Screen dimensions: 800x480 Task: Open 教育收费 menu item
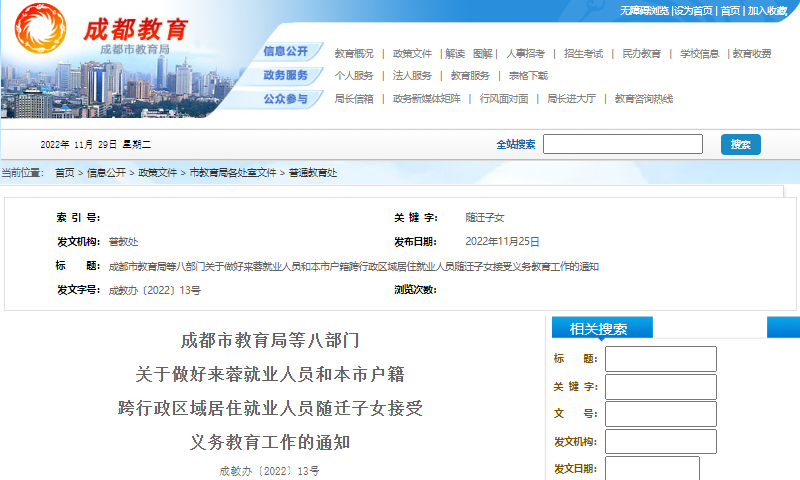[752, 54]
